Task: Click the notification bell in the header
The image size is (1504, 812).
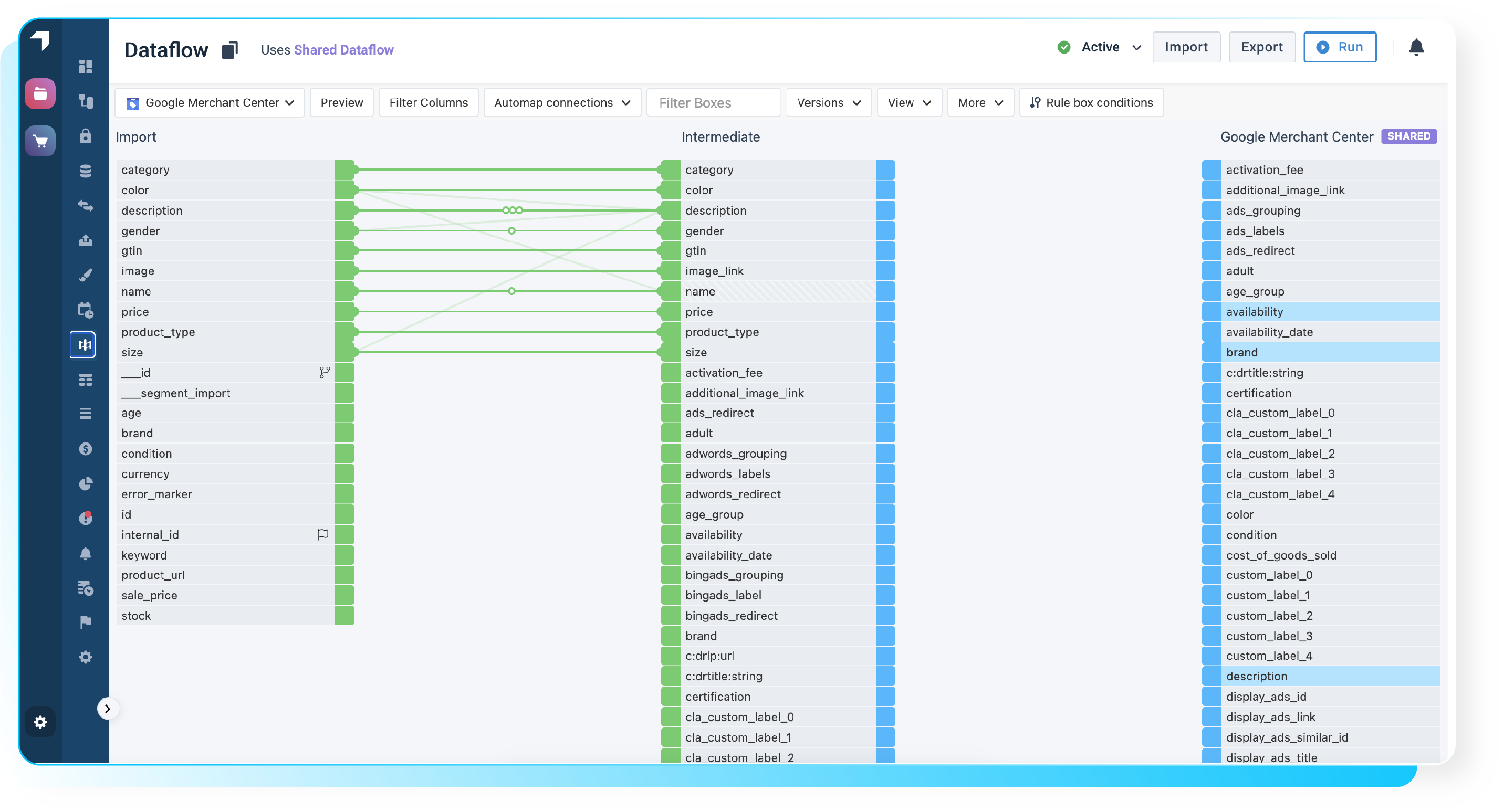Action: (x=1416, y=47)
